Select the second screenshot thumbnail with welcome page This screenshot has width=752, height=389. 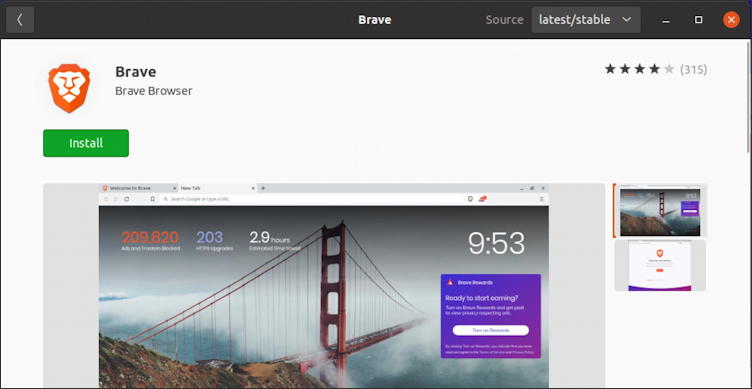click(x=660, y=265)
